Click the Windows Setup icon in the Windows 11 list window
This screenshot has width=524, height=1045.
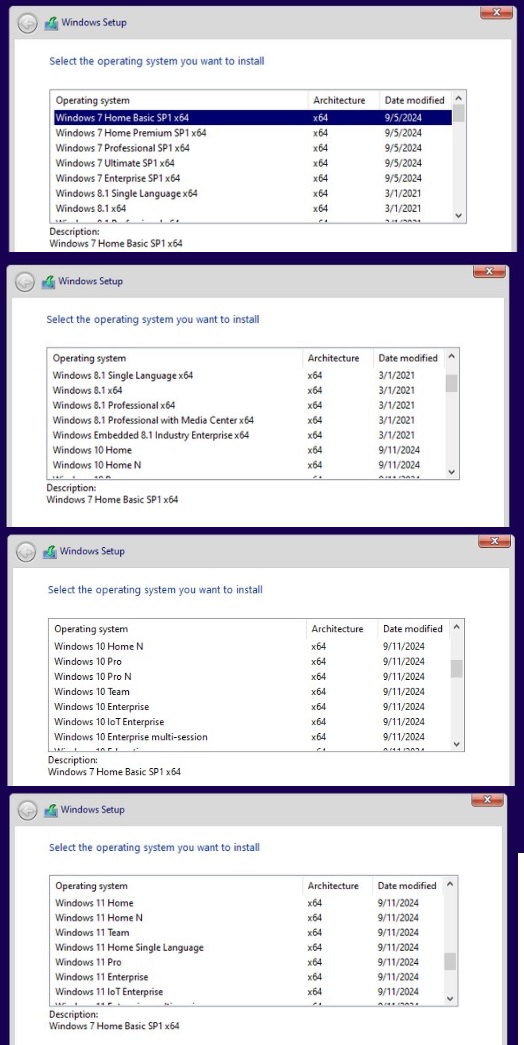click(x=51, y=810)
